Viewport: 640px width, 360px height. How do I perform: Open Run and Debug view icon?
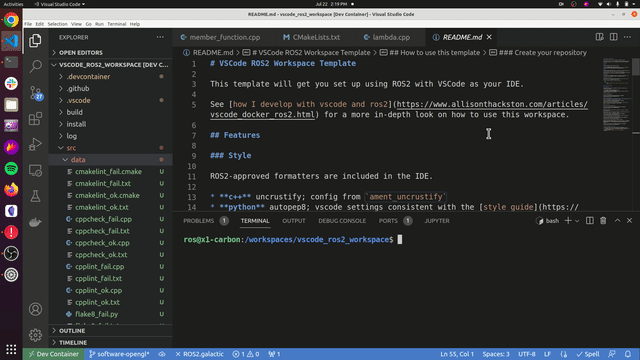(x=36, y=144)
